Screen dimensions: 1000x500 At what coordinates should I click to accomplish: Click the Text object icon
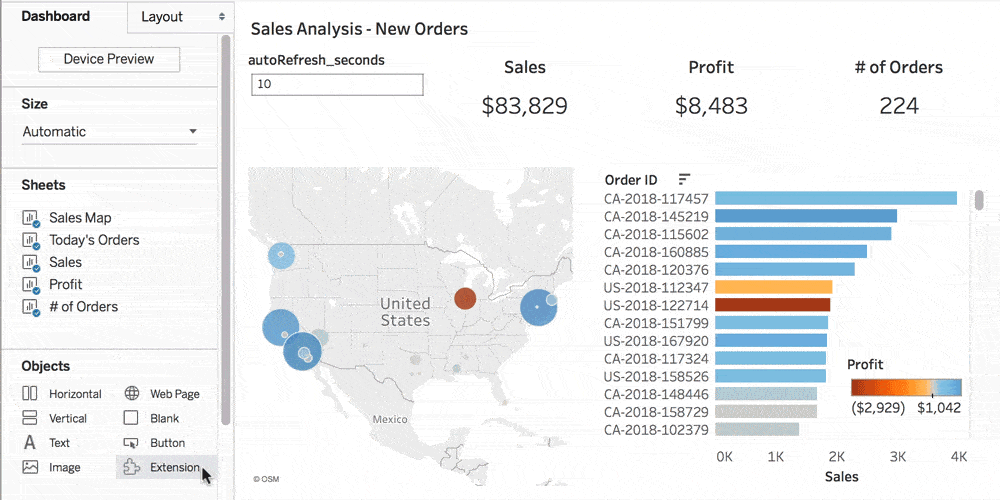30,443
